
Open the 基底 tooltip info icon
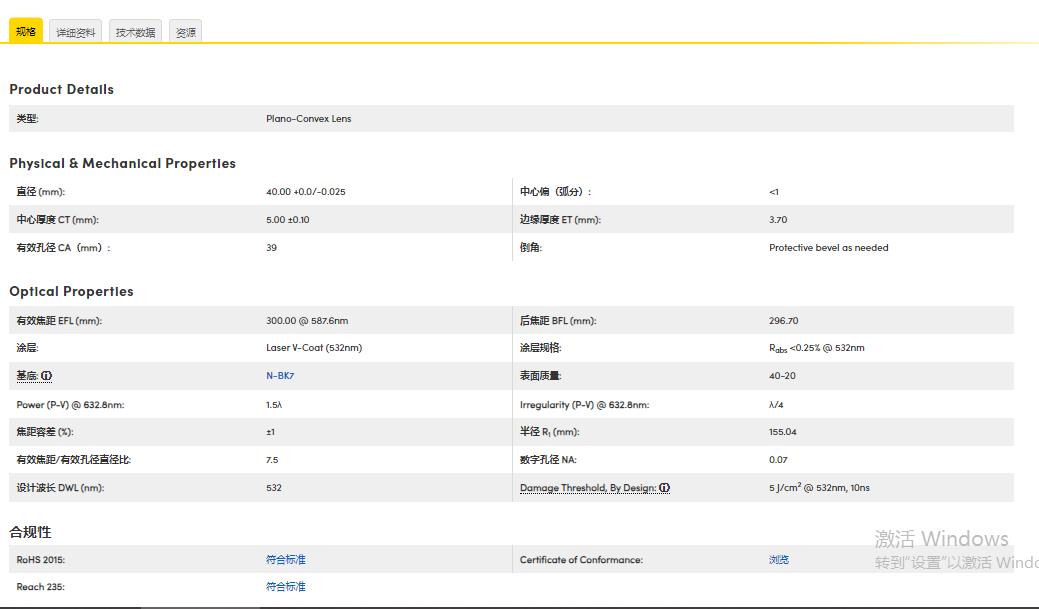[44, 376]
